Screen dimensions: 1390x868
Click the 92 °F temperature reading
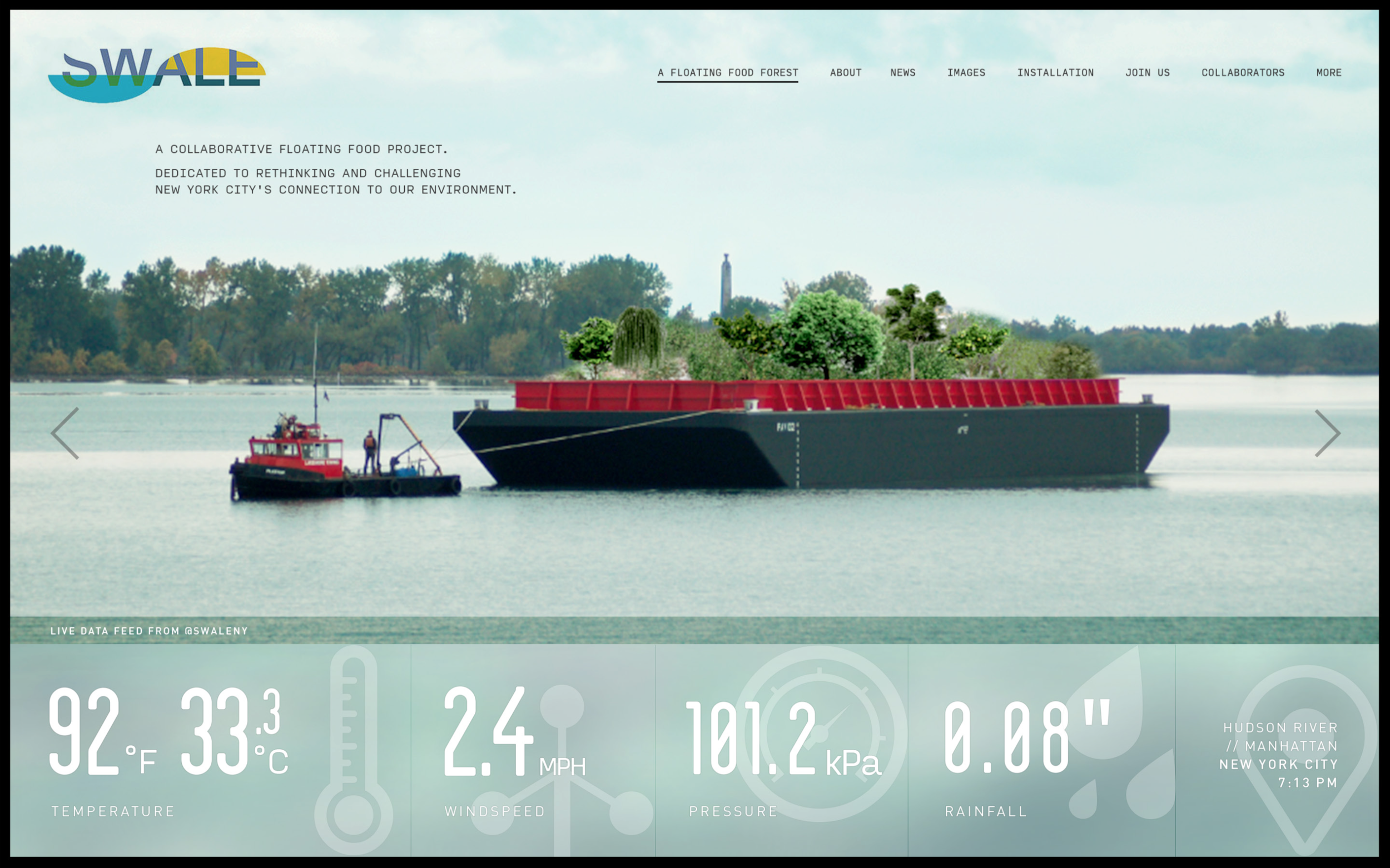(x=102, y=731)
